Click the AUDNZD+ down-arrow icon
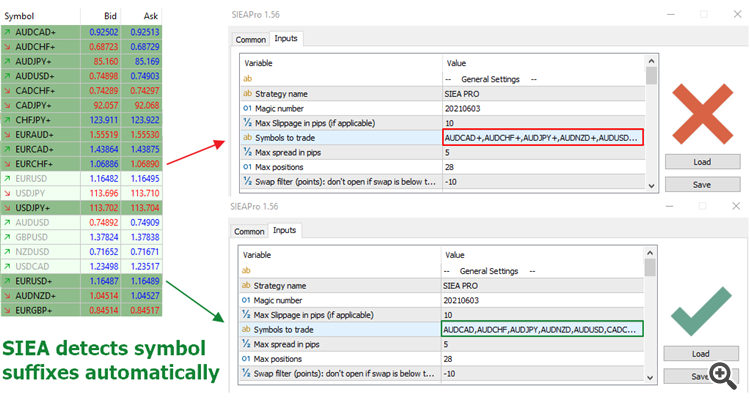Image resolution: width=750 pixels, height=402 pixels. (x=7, y=296)
